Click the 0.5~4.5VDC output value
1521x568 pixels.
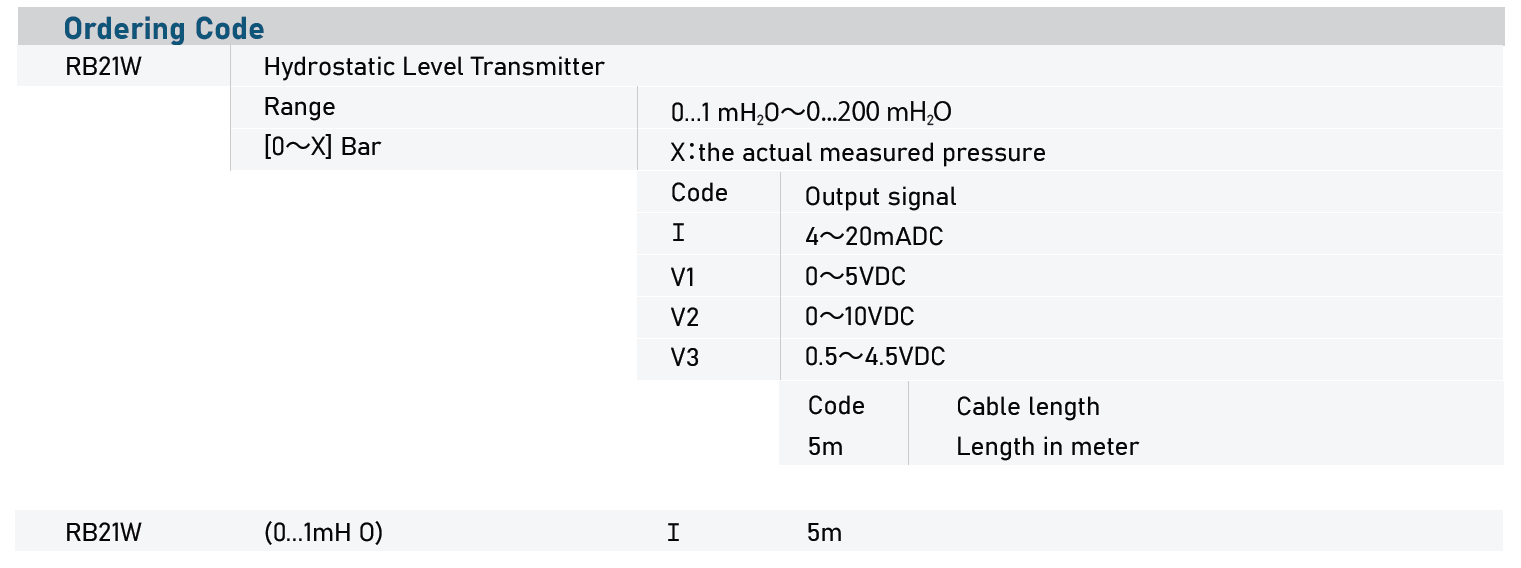874,357
